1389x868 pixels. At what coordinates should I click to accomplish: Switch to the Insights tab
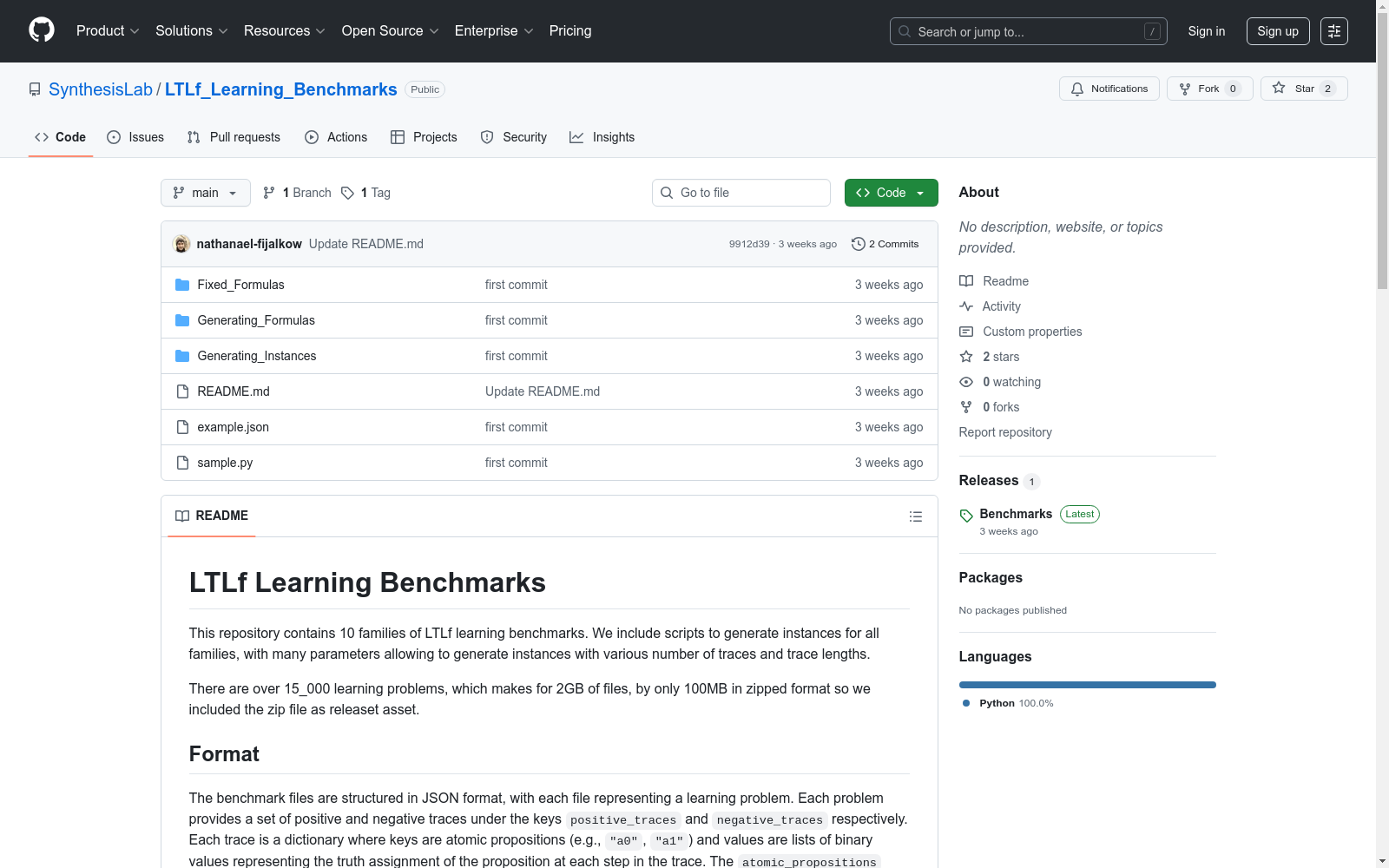(x=602, y=137)
